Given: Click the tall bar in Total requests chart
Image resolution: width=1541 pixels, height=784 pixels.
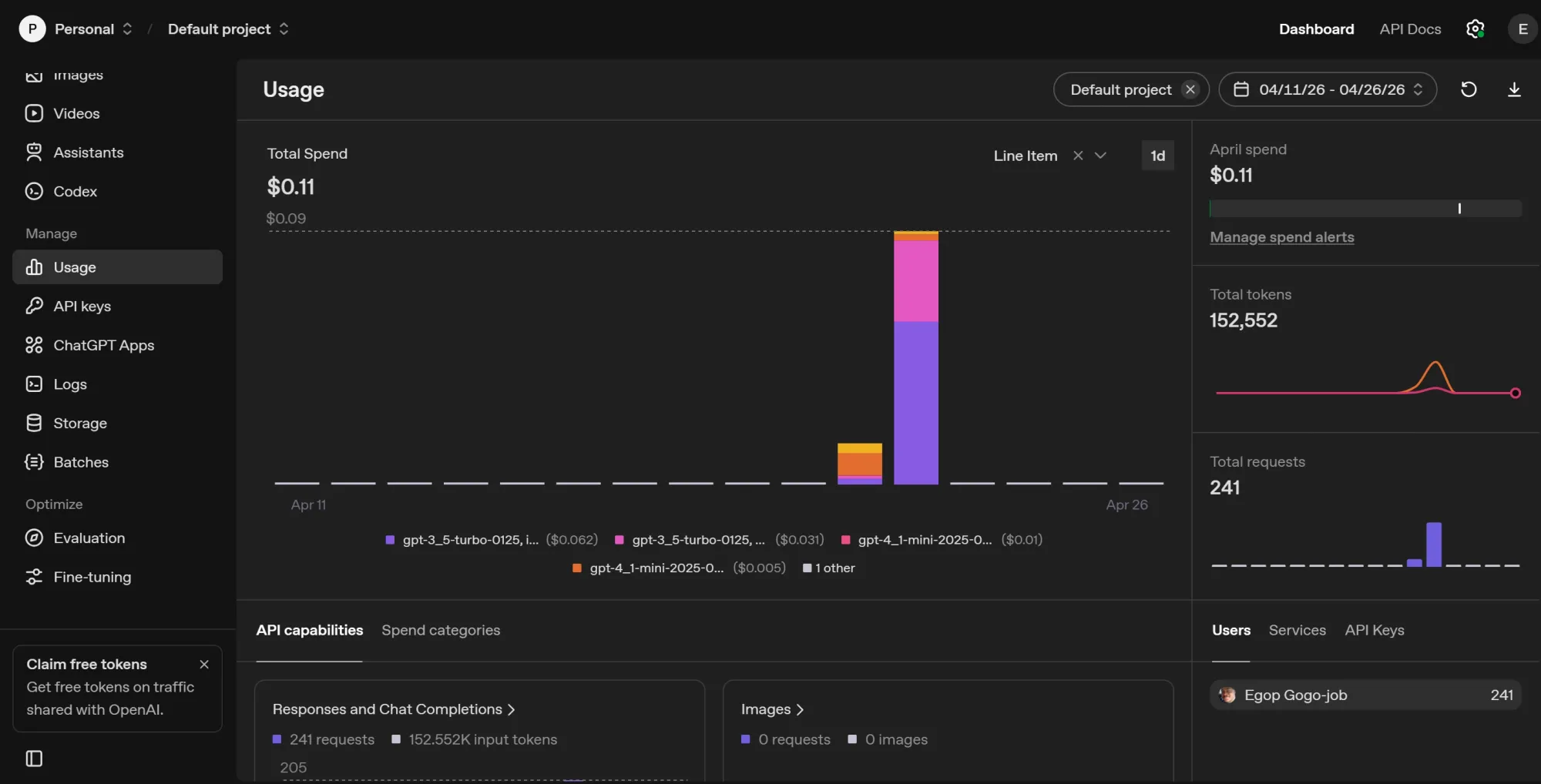Looking at the screenshot, I should [1434, 544].
